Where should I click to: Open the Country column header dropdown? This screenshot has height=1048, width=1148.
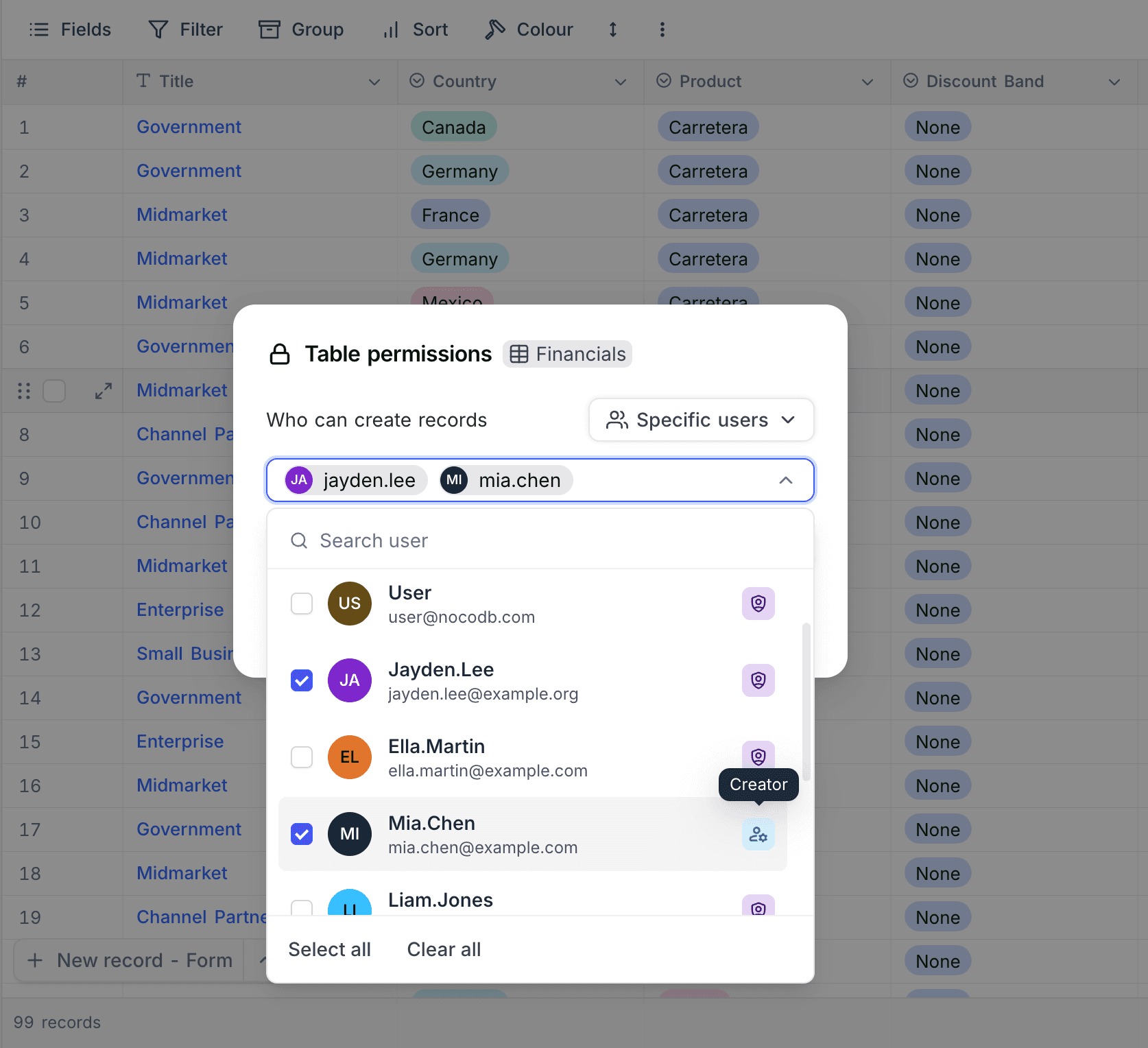point(619,82)
